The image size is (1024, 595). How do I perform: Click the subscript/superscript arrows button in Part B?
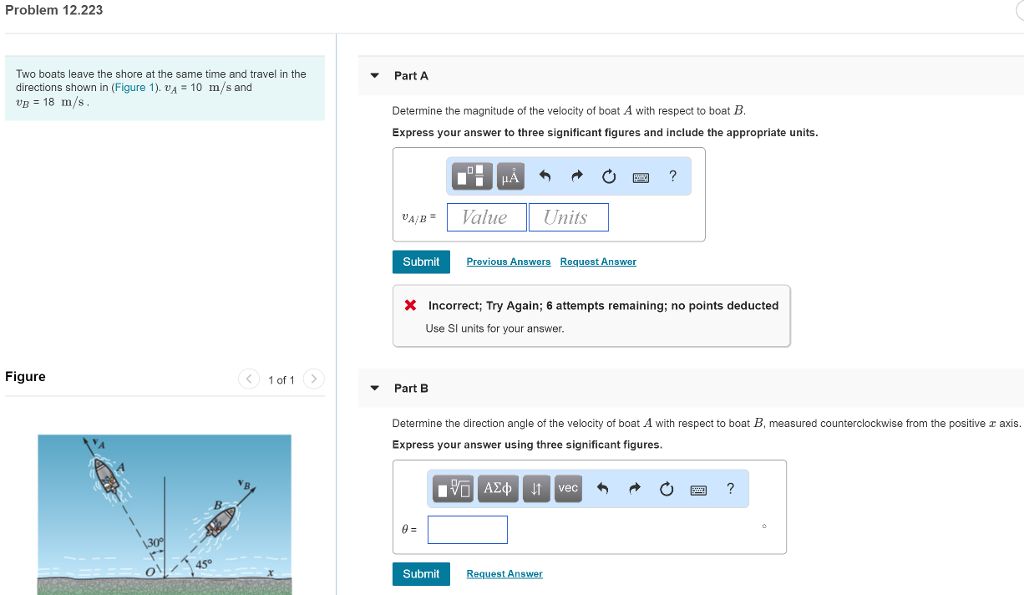click(536, 489)
